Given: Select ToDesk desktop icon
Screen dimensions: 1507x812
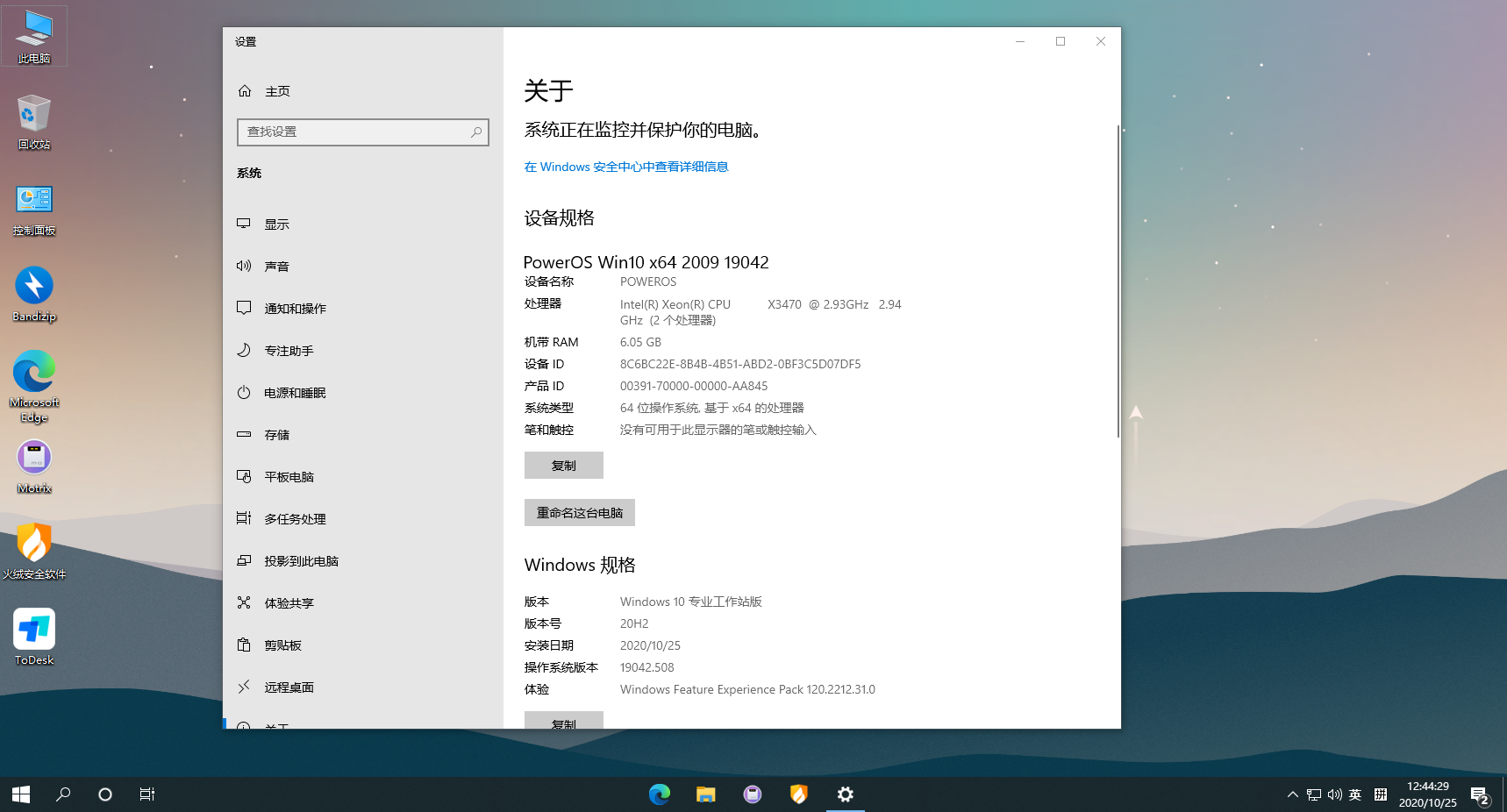Looking at the screenshot, I should [34, 638].
